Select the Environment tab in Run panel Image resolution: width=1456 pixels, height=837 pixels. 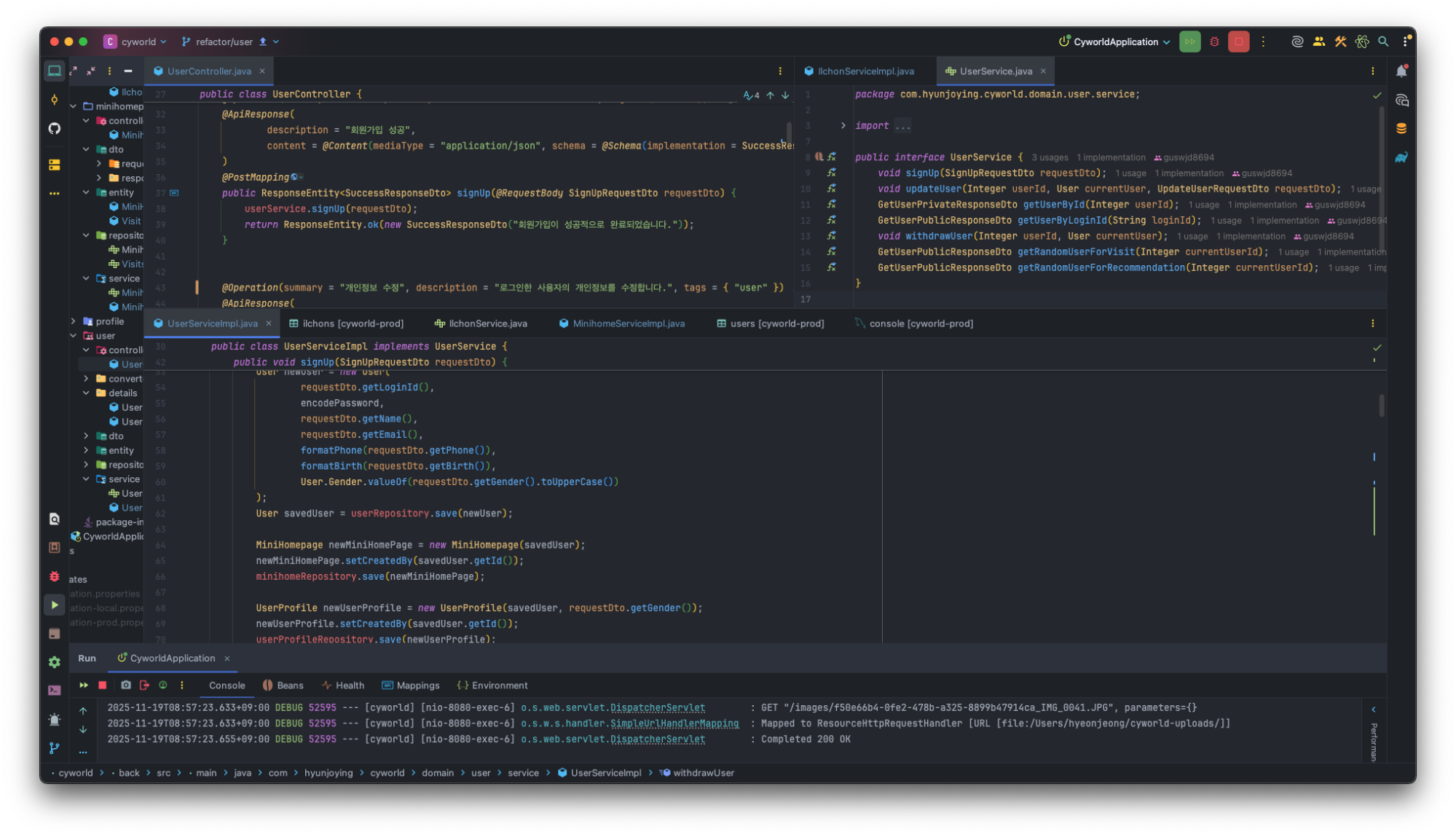pos(492,685)
